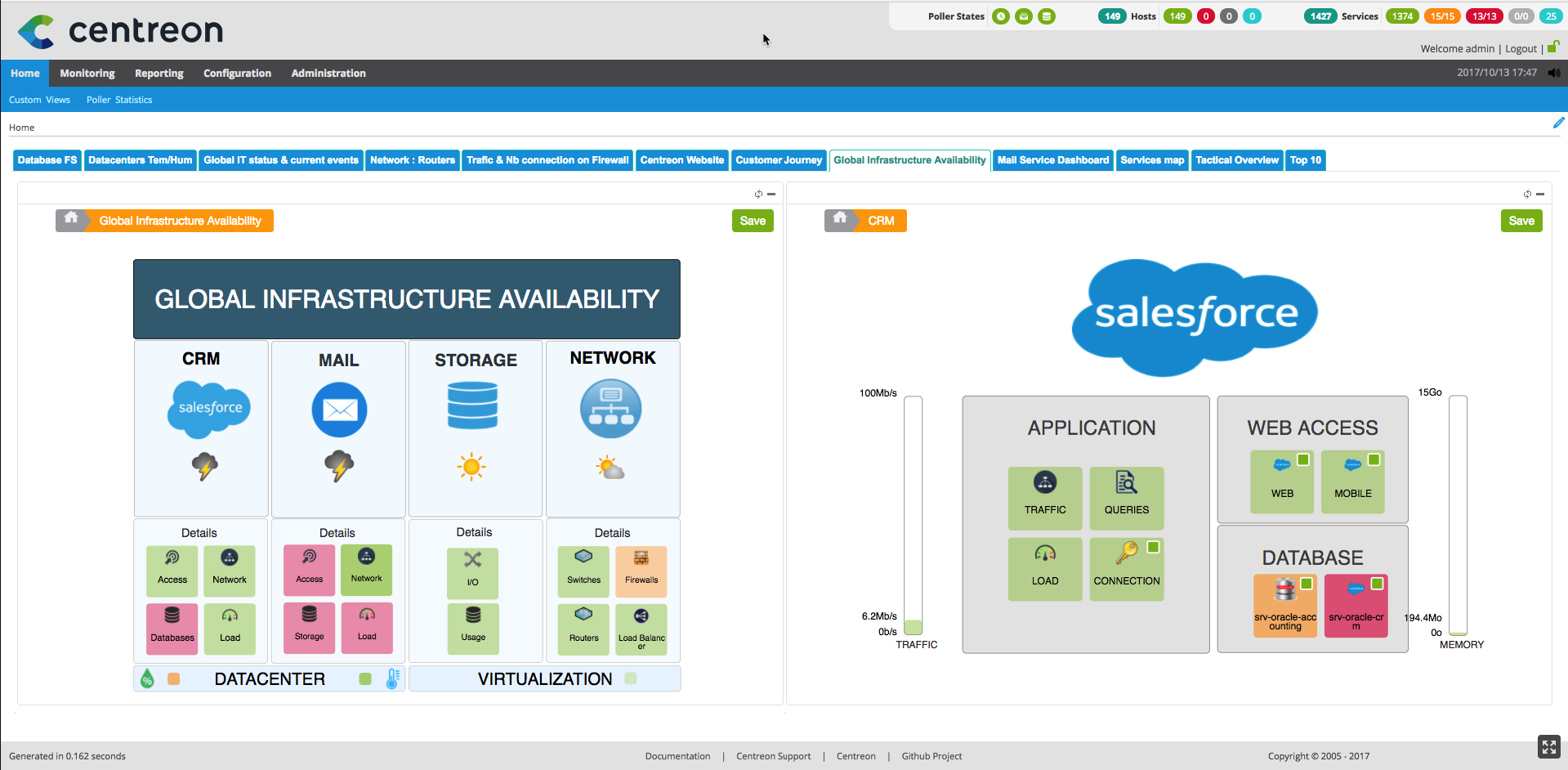Click the fullscreen icon at bottom right
The height and width of the screenshot is (770, 1568).
pyautogui.click(x=1548, y=746)
